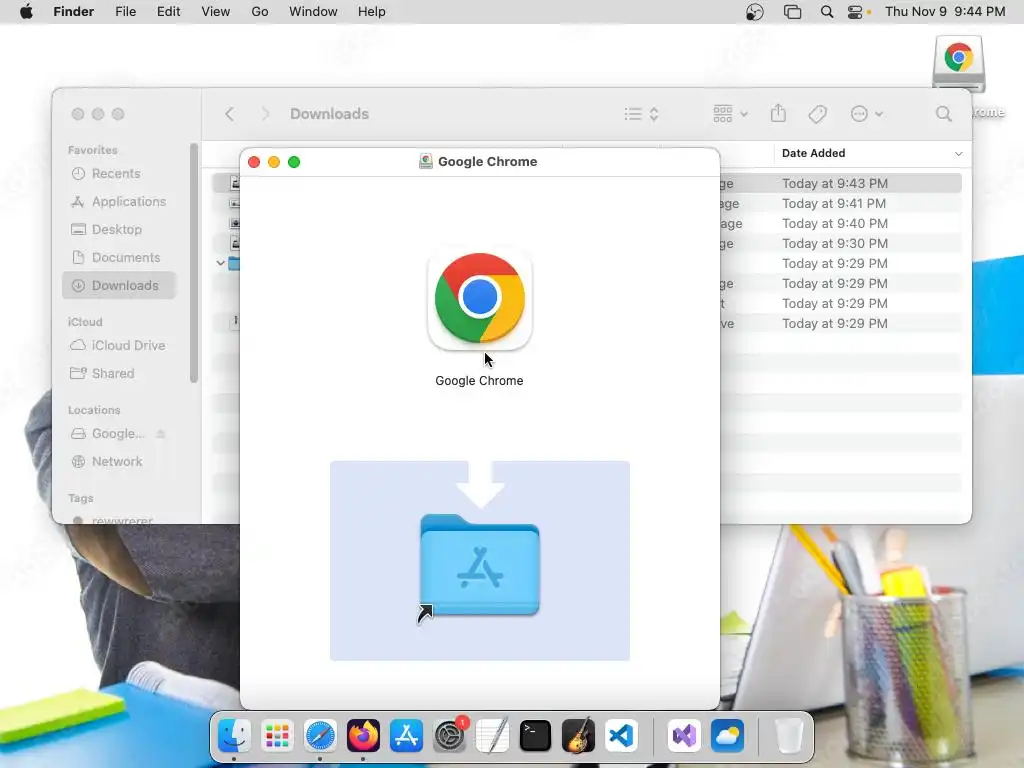Click Stage Manager icon in menu bar
Image resolution: width=1024 pixels, height=768 pixels.
point(792,12)
